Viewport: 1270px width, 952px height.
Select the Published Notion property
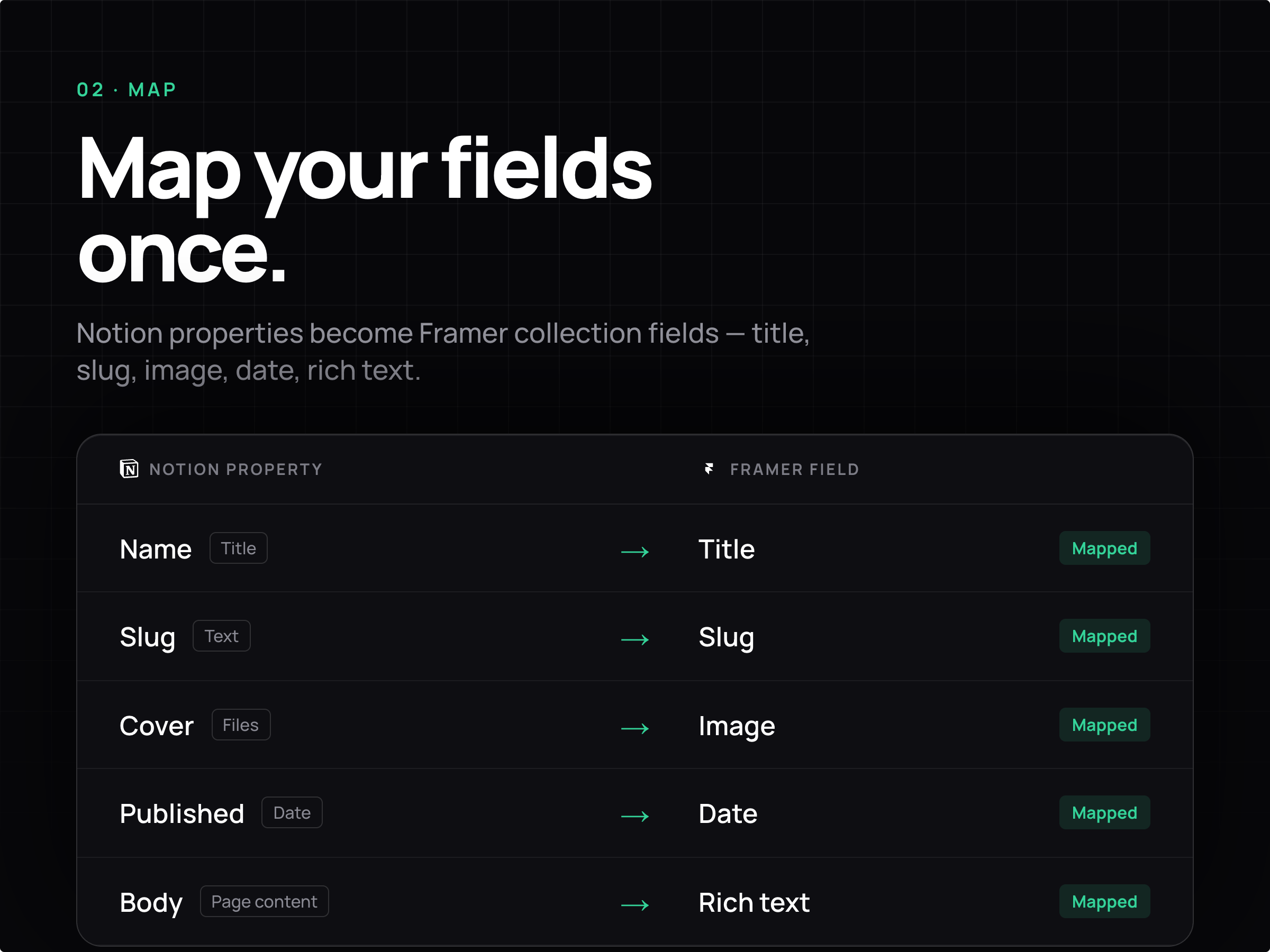tap(182, 814)
